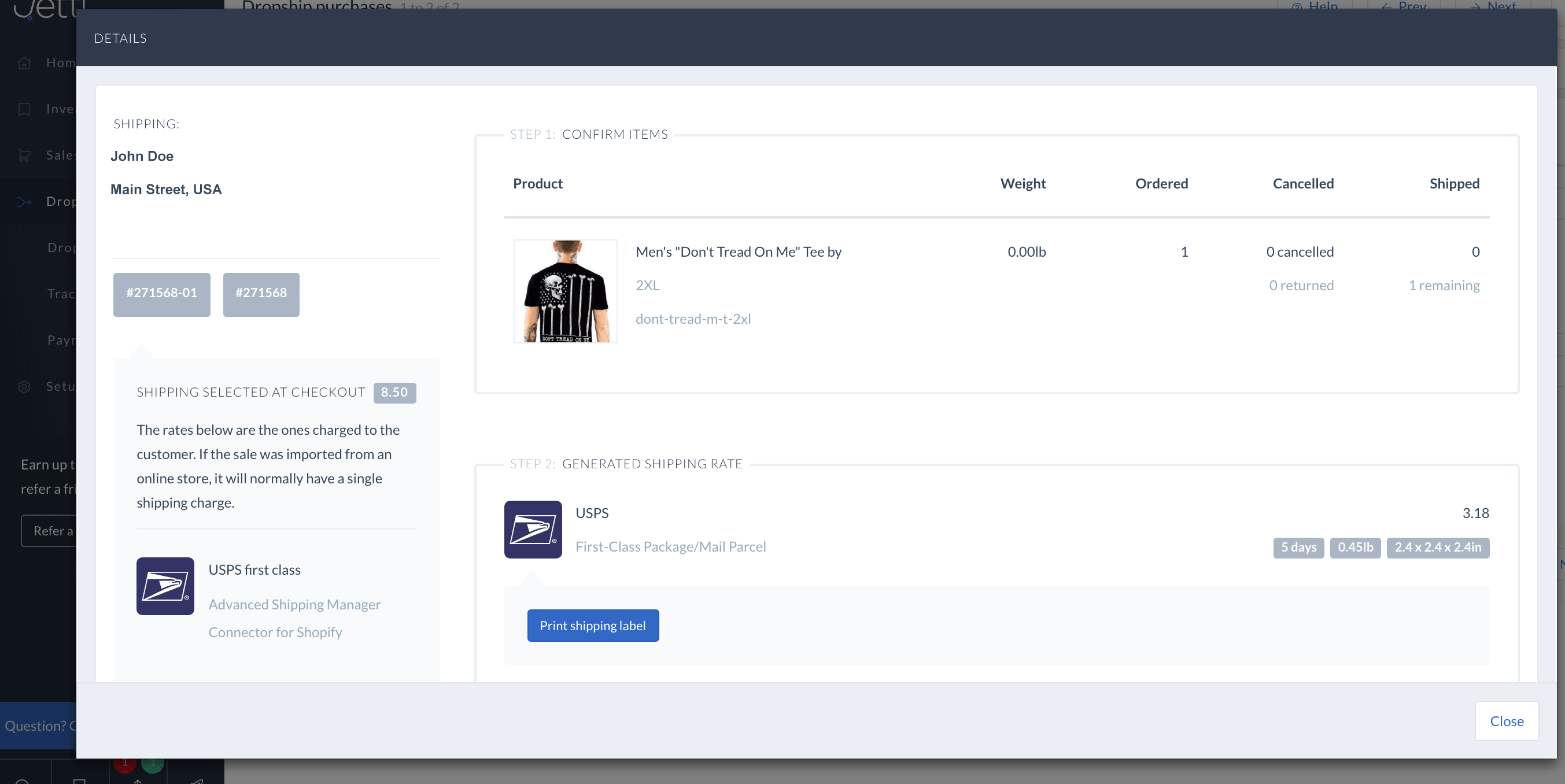
Task: Click the 8.50 shipping charge badge
Action: point(394,393)
